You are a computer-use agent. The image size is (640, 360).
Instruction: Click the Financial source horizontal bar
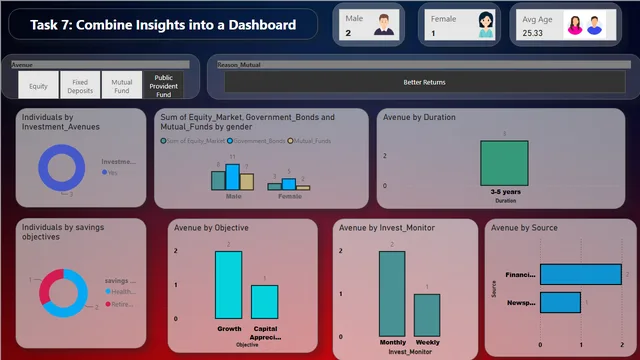(581, 274)
